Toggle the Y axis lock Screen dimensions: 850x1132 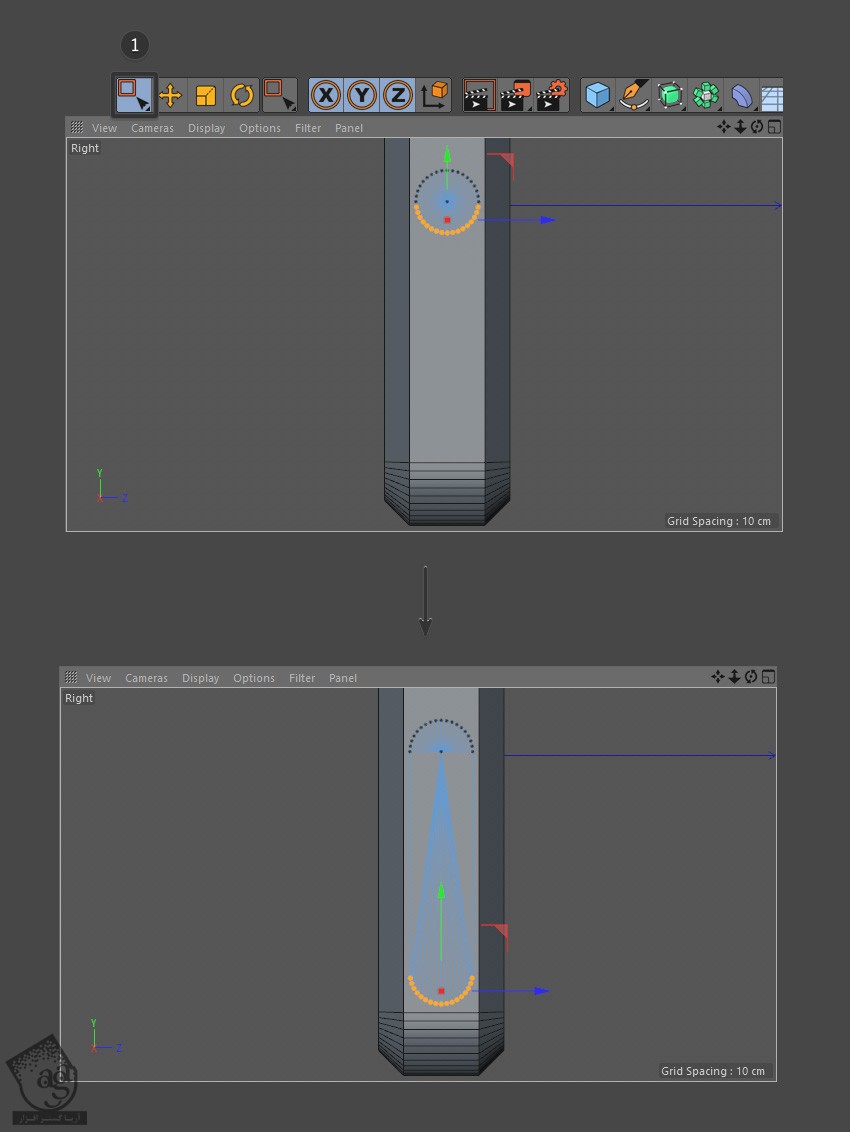[x=362, y=96]
